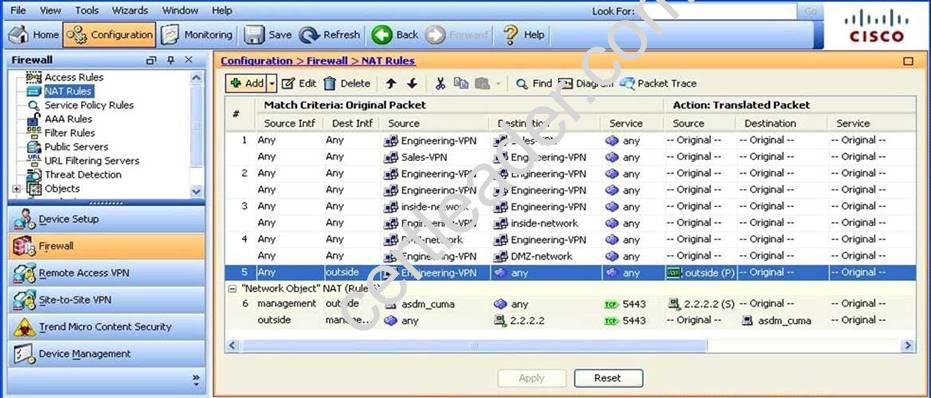Maximize the NAT Rules pane
This screenshot has height=398, width=931.
[x=908, y=61]
